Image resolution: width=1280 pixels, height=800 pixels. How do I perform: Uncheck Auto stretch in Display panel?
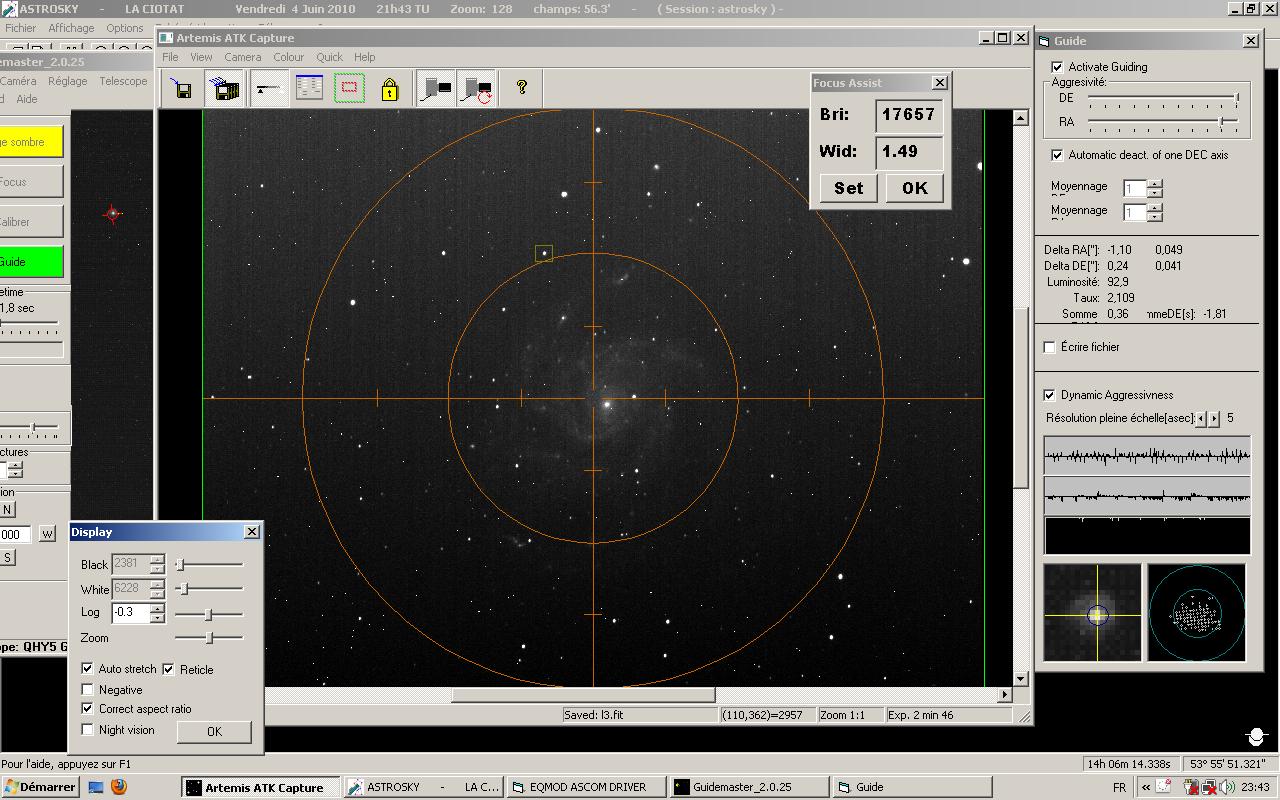click(x=88, y=669)
